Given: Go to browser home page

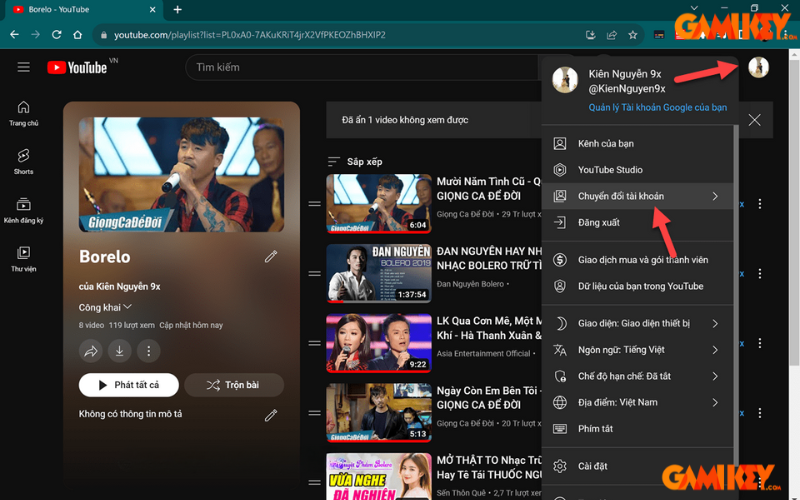Looking at the screenshot, I should pyautogui.click(x=78, y=35).
